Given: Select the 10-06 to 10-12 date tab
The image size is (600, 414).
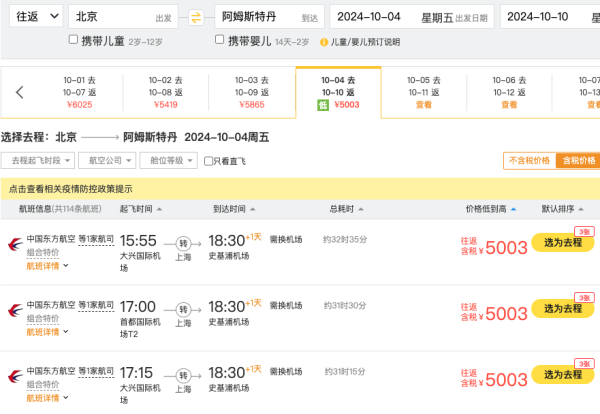Looking at the screenshot, I should click(x=509, y=92).
